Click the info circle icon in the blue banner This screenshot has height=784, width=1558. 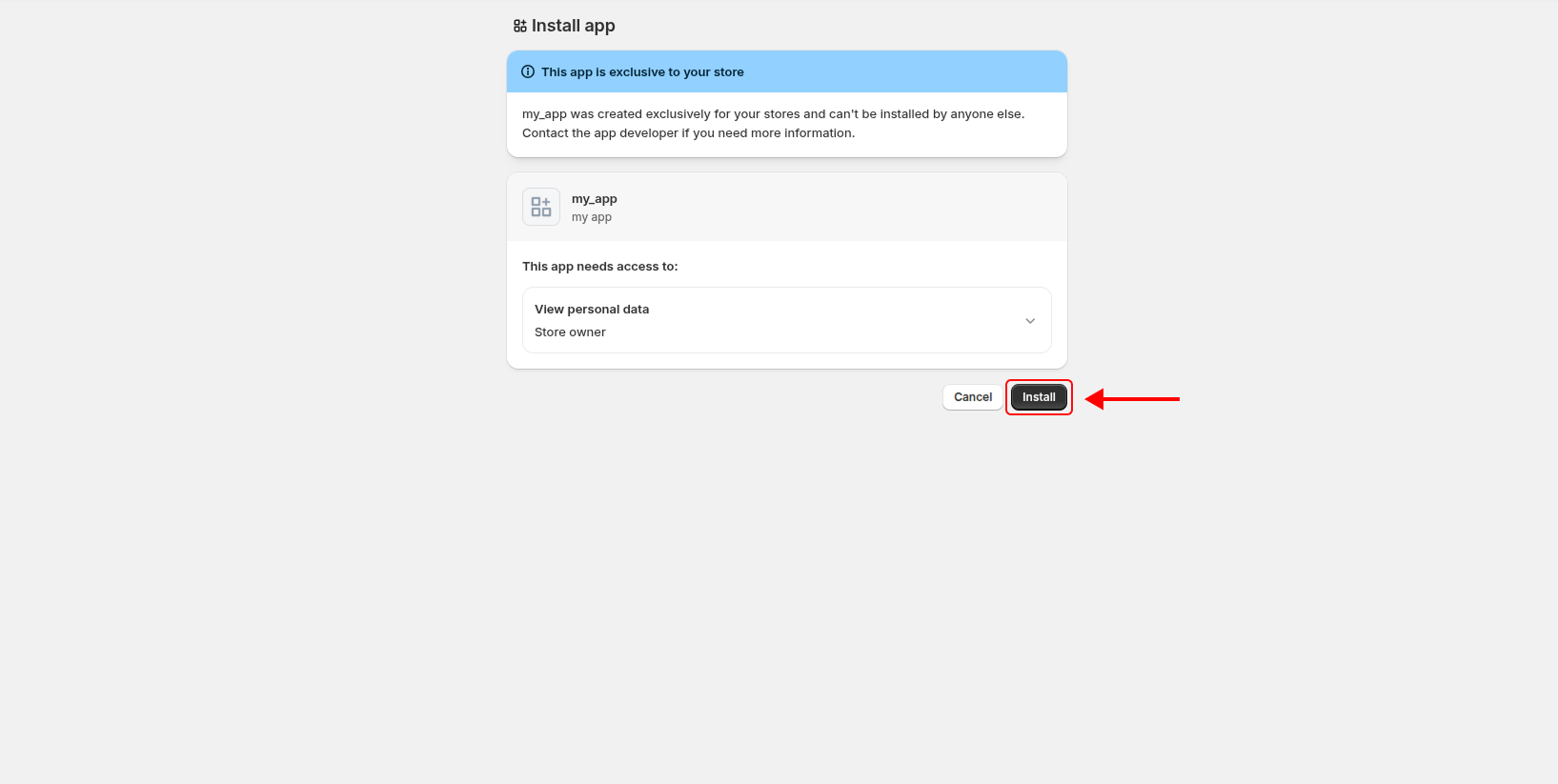(x=528, y=72)
